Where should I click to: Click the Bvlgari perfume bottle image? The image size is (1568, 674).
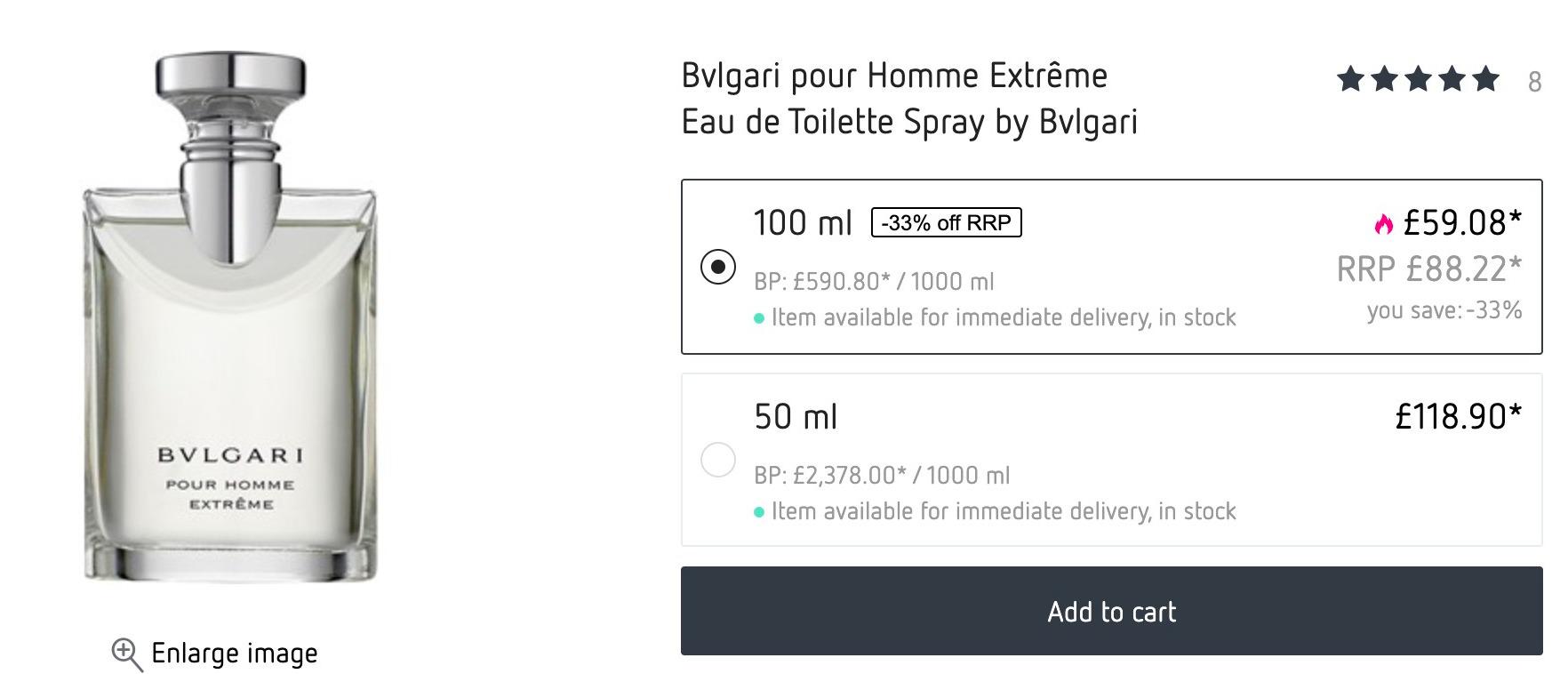[x=230, y=317]
